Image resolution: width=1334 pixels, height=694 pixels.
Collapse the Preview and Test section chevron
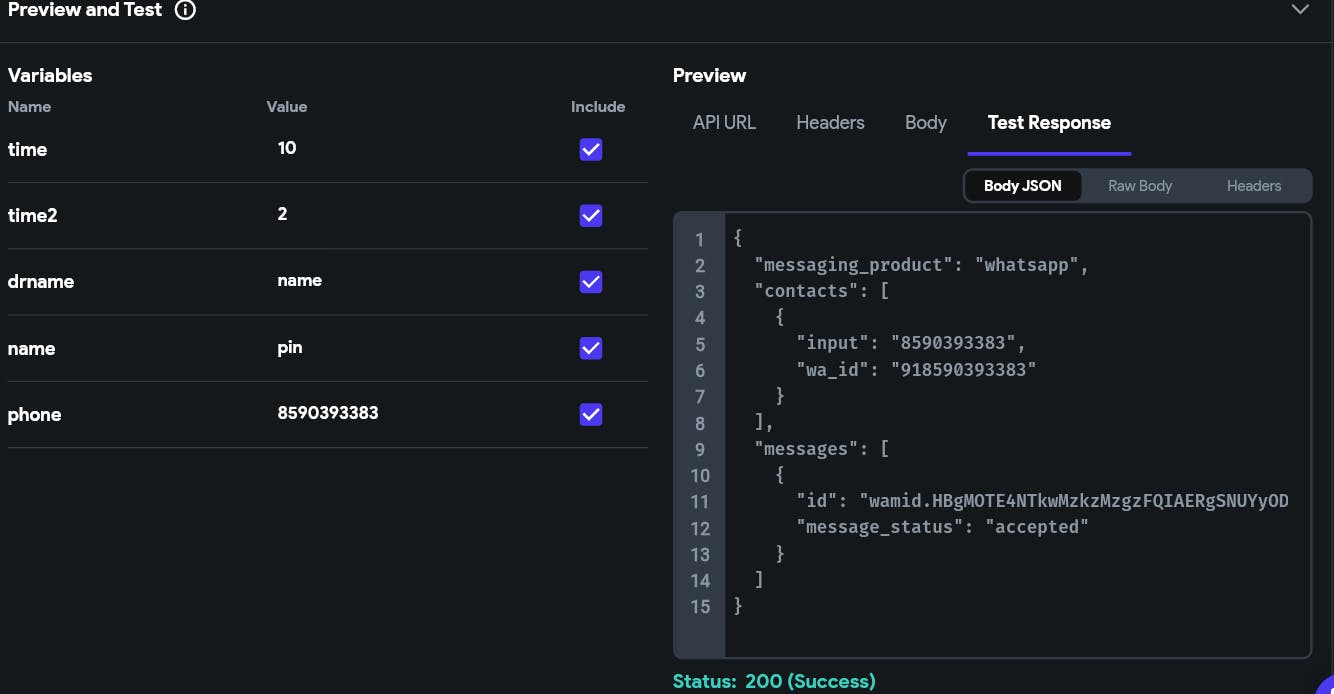[1300, 10]
